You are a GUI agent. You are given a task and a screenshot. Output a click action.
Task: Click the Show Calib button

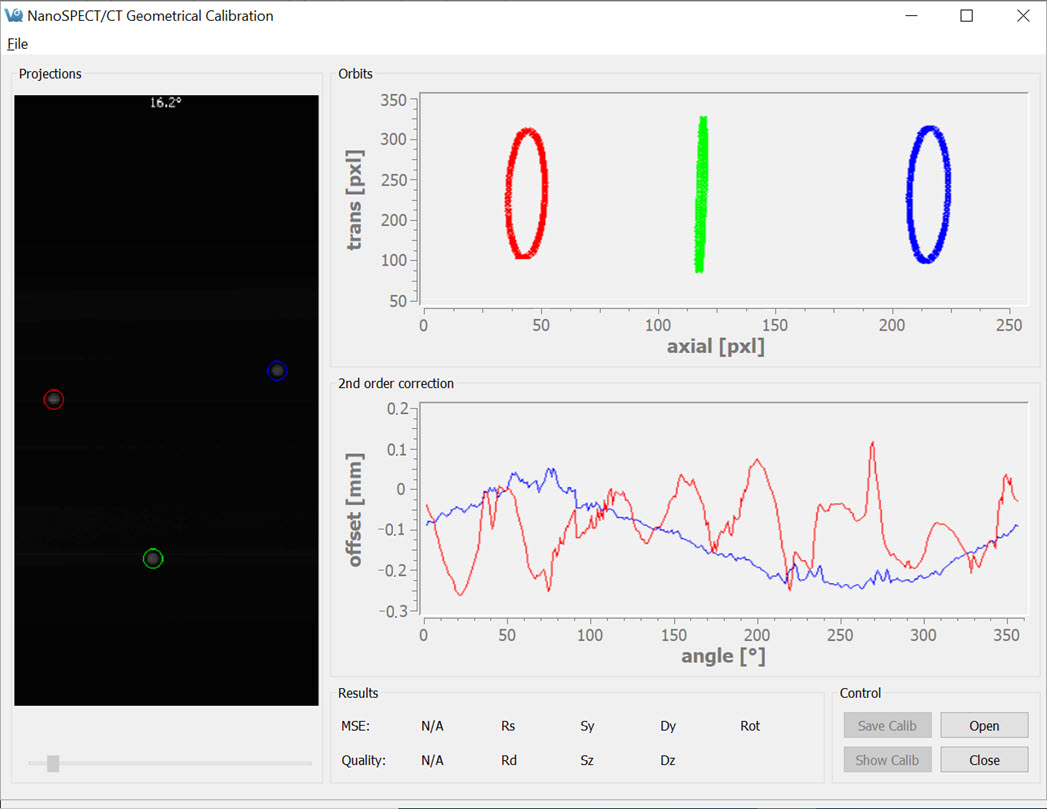click(x=887, y=760)
